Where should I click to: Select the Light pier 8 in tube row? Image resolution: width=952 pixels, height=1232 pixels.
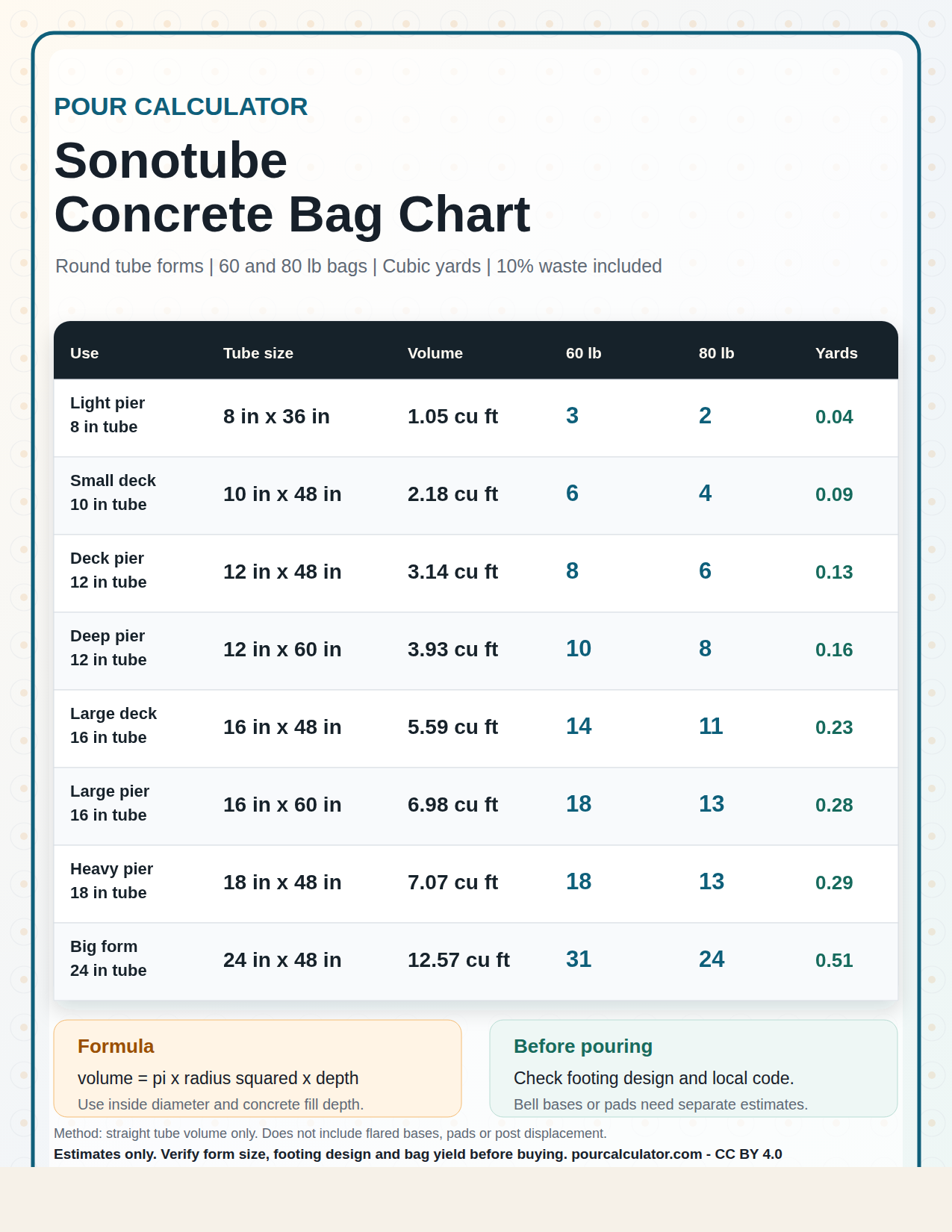476,418
